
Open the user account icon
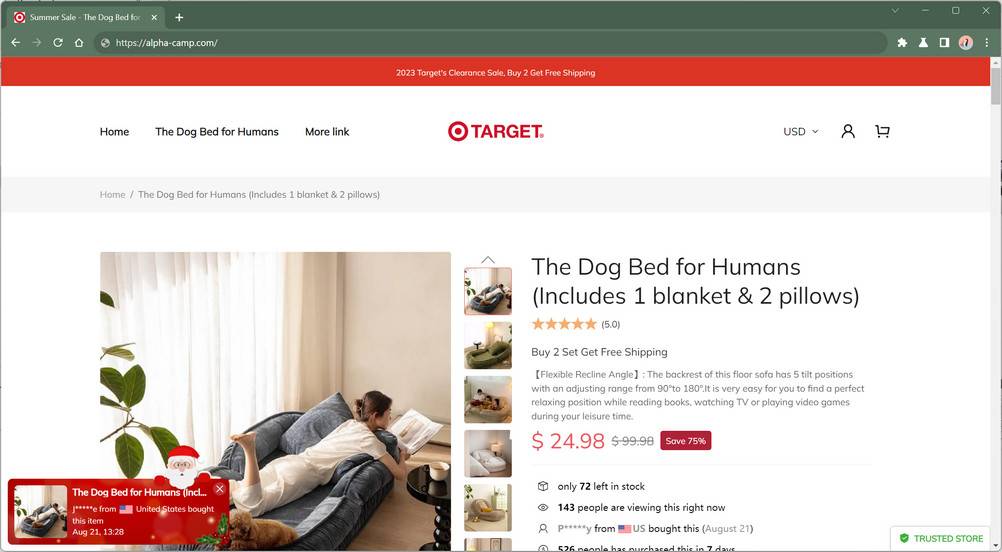pyautogui.click(x=848, y=132)
